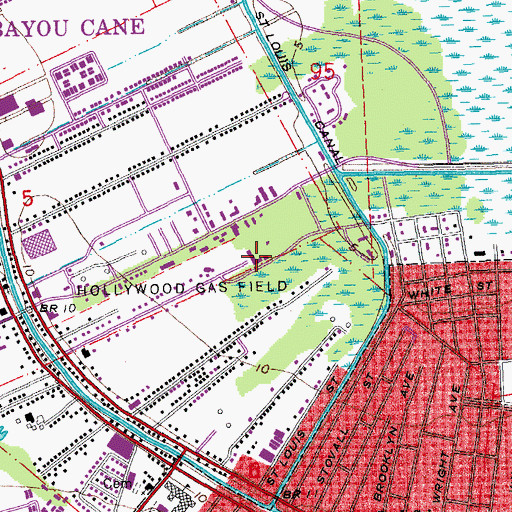Click the purple crosshatched square building symbol
The image size is (512, 512).
coord(39,244)
